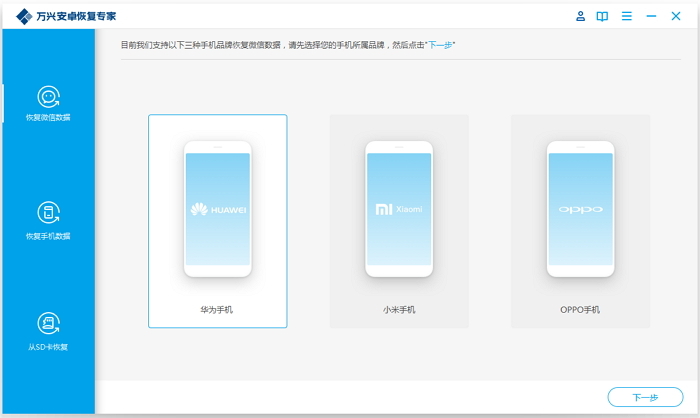Click the 万兴安卓恢复专家 title text
The width and height of the screenshot is (700, 418).
point(76,17)
